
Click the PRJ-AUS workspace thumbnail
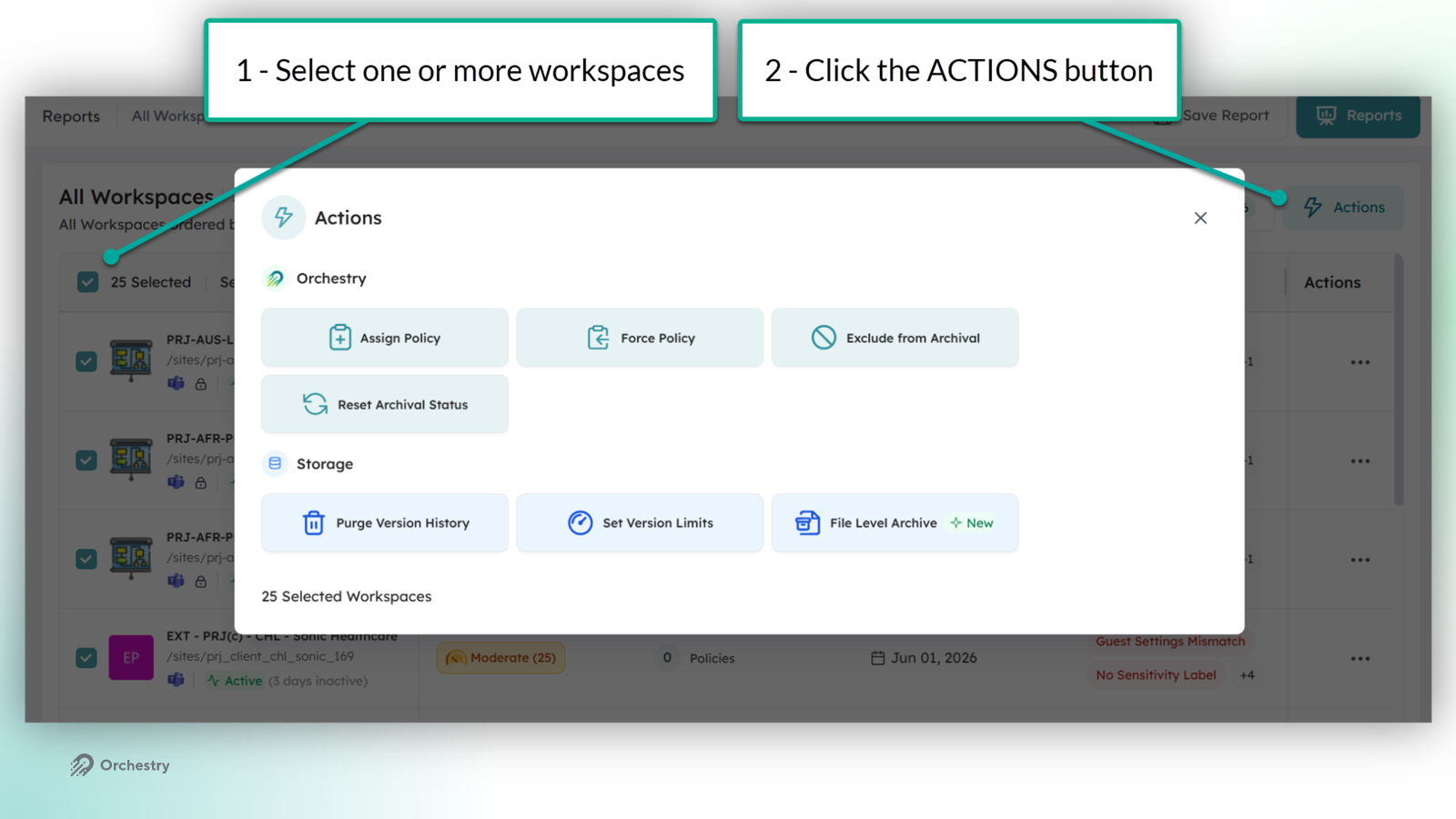(x=131, y=360)
